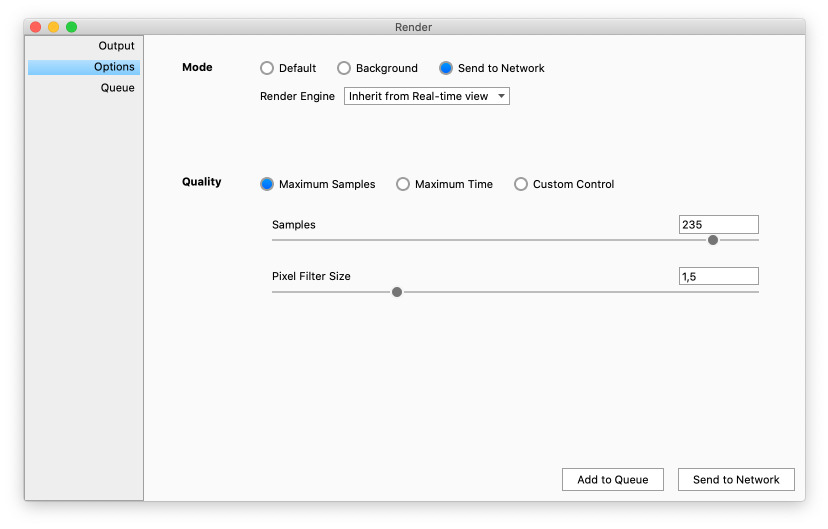Viewport: 828px width, 529px height.
Task: Click the Render window title bar
Action: coord(414,27)
